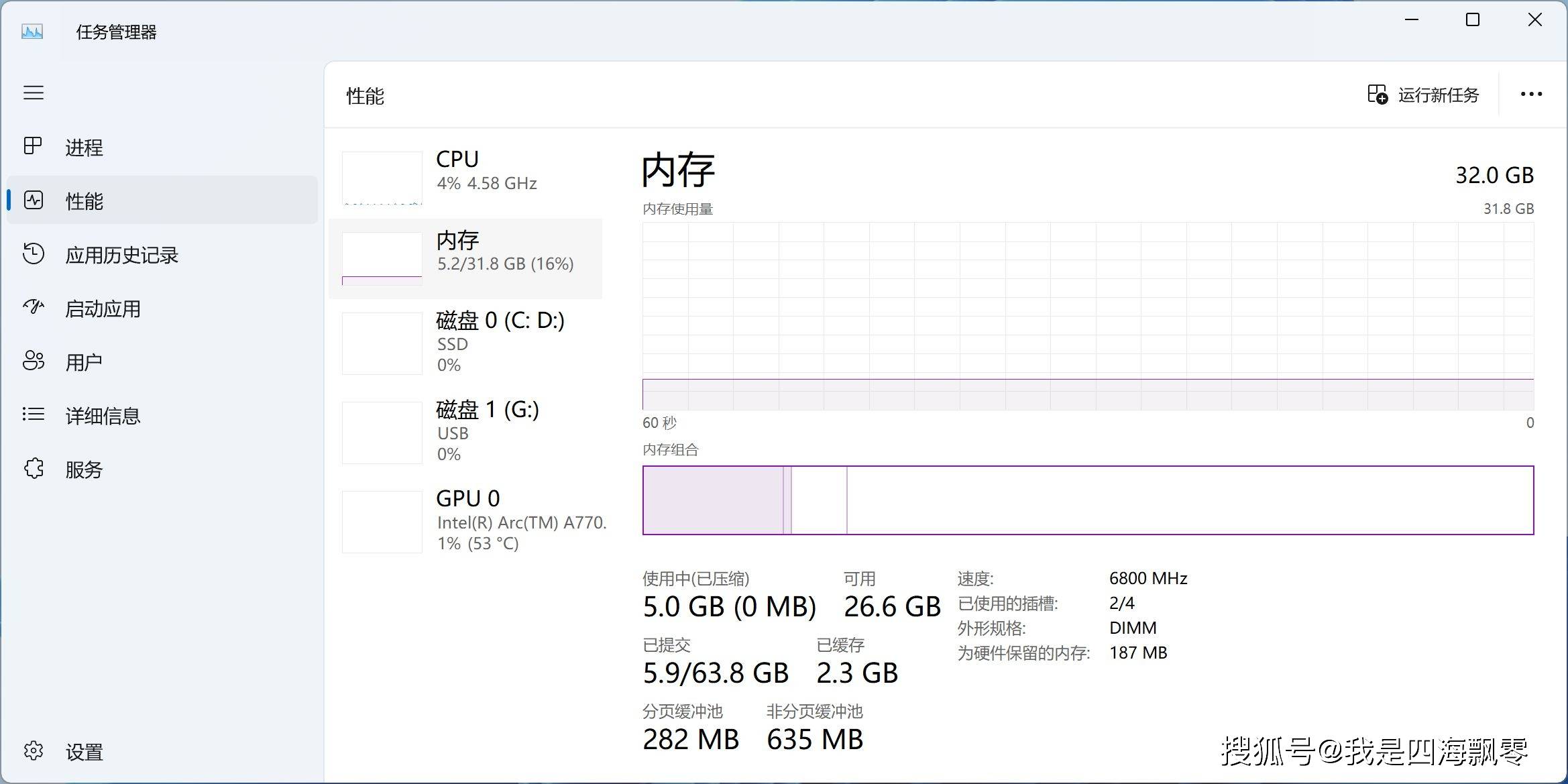This screenshot has width=1568, height=784.
Task: Click the 32.0 GB total memory text
Action: pyautogui.click(x=1494, y=175)
